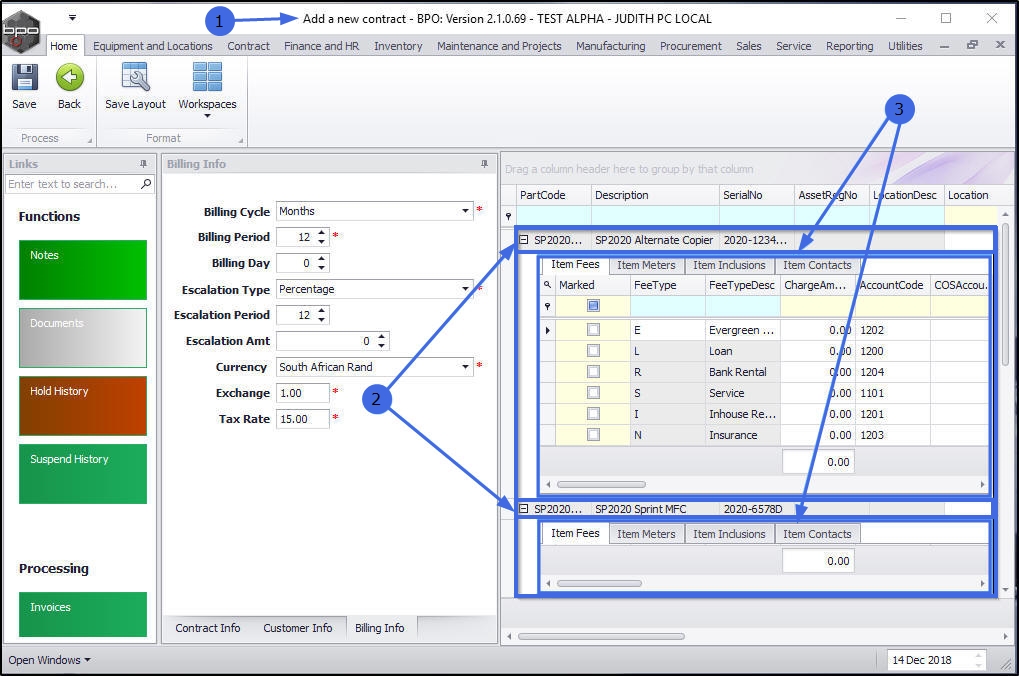Open the Reporting ribbon tab
Image resolution: width=1019 pixels, height=676 pixels.
pyautogui.click(x=849, y=46)
